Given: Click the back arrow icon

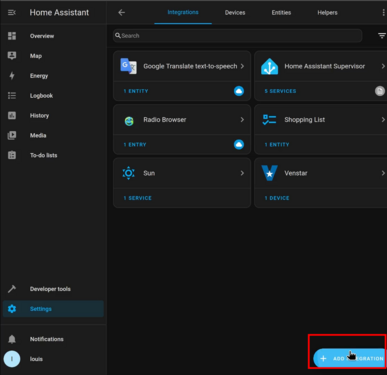Looking at the screenshot, I should pyautogui.click(x=122, y=13).
